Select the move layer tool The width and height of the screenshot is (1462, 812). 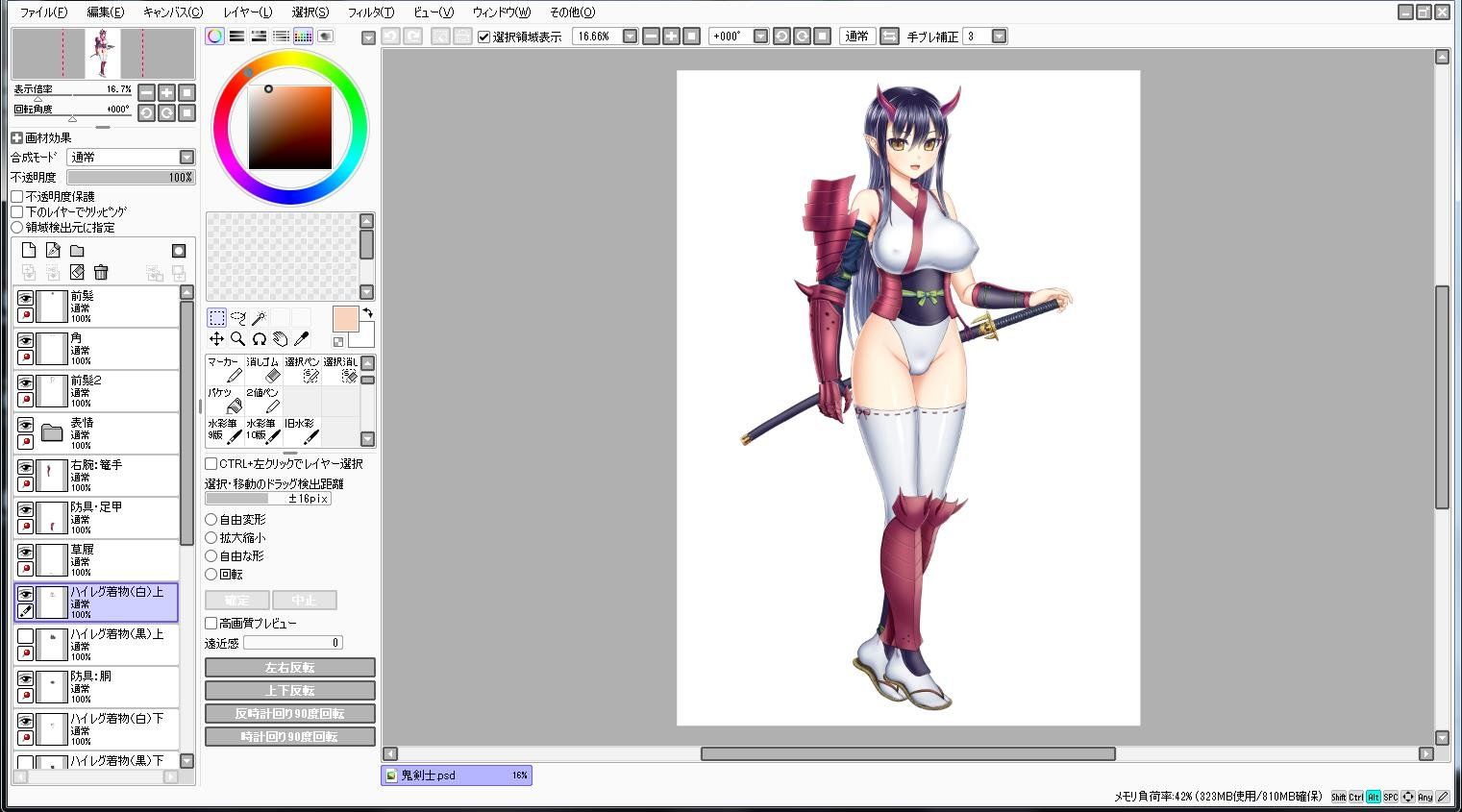point(216,339)
